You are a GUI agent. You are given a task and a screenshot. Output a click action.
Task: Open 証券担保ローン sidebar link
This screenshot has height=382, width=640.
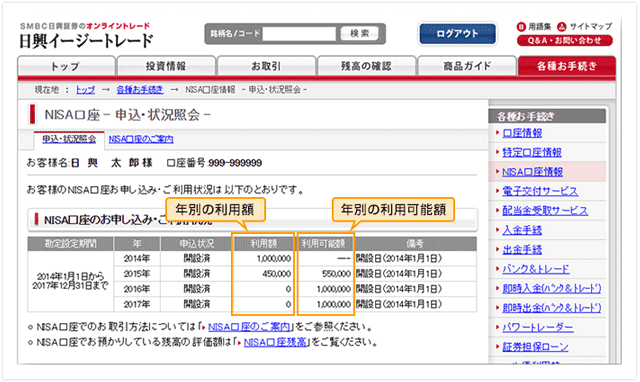(x=535, y=347)
